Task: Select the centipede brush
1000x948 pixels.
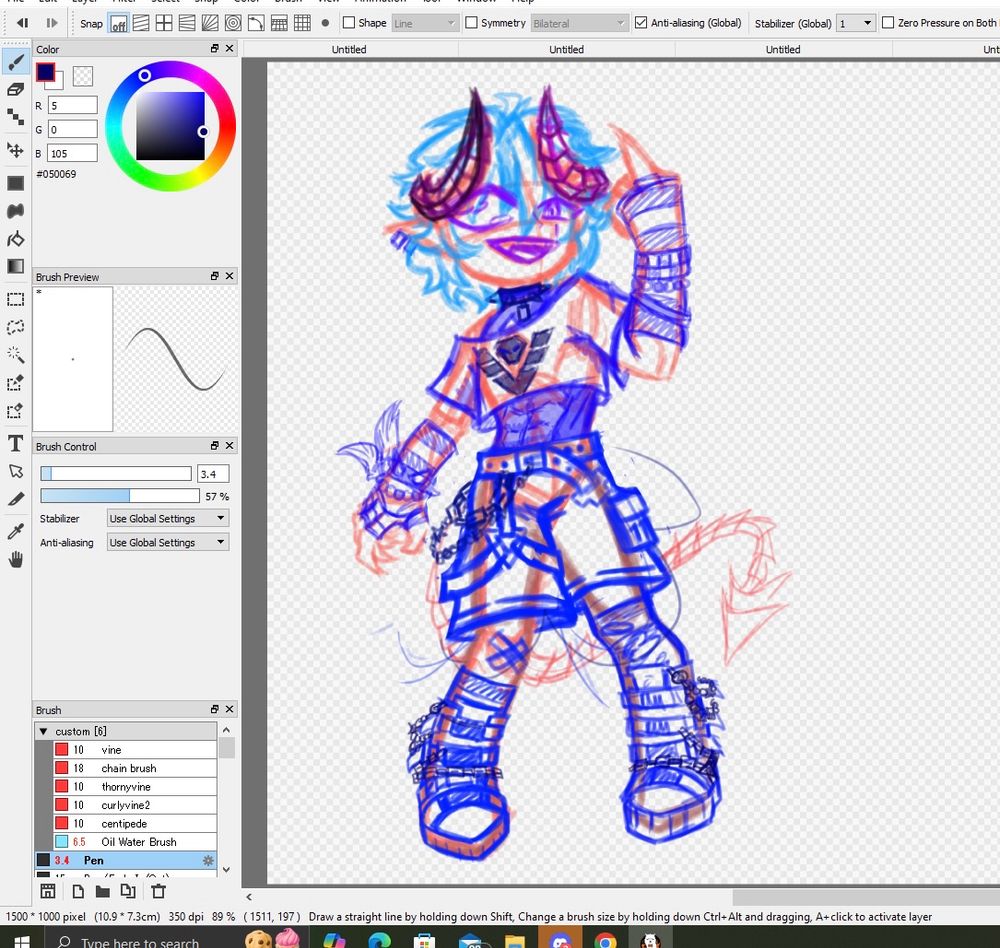Action: [x=135, y=824]
